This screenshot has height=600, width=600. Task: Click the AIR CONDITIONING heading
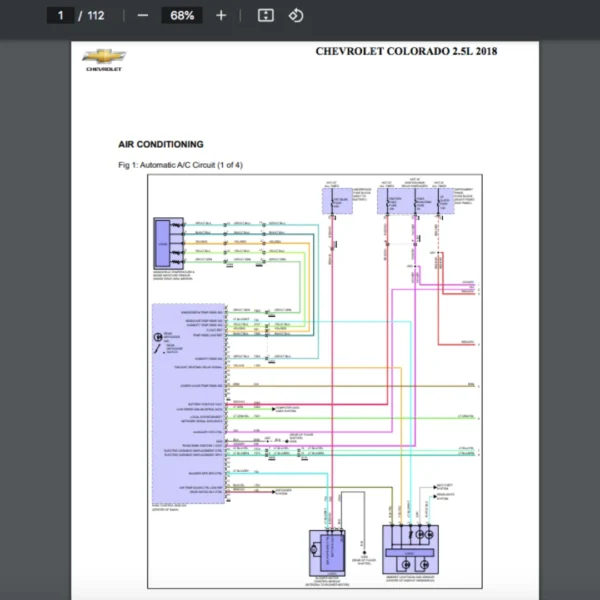coord(160,144)
